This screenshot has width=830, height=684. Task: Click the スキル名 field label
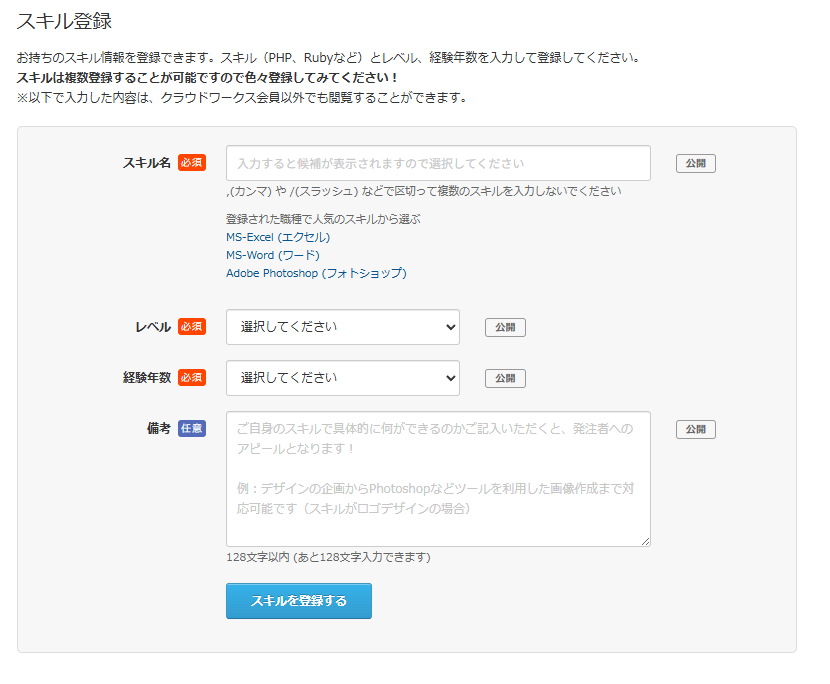[x=146, y=163]
